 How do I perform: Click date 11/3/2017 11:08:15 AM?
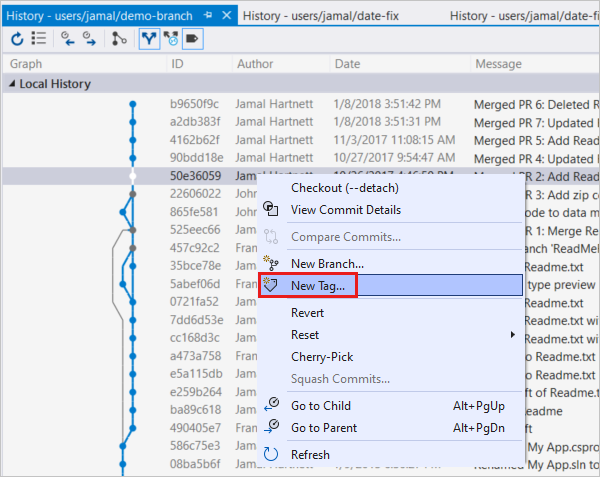click(x=394, y=140)
